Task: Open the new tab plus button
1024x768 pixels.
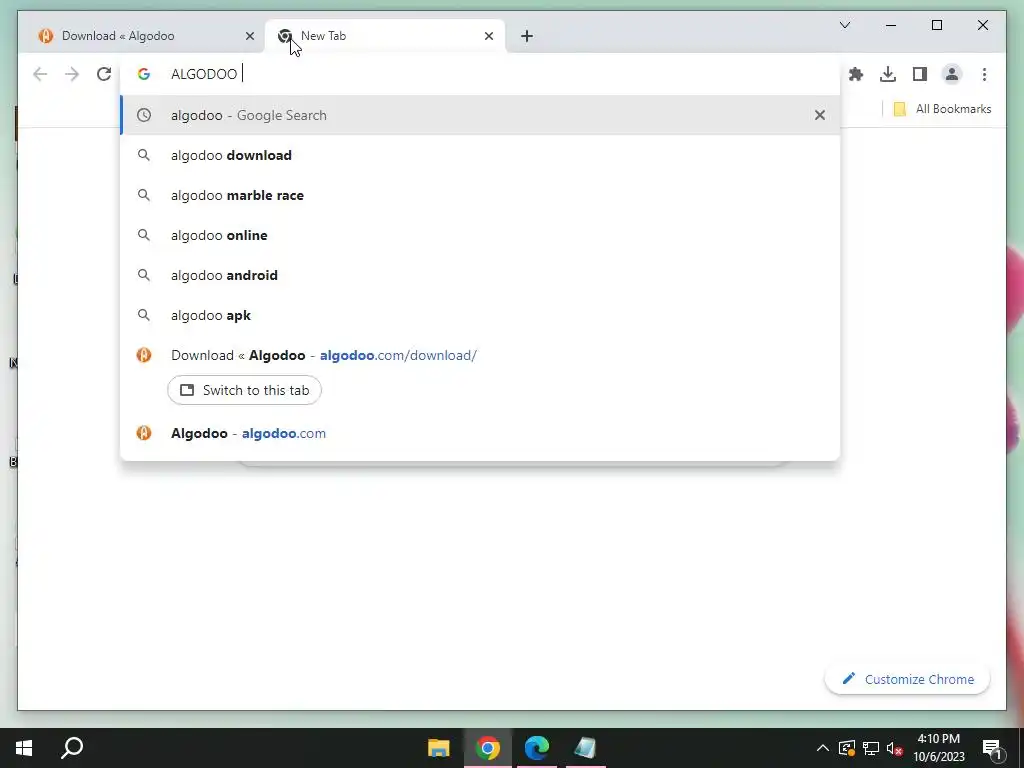Action: (x=527, y=36)
